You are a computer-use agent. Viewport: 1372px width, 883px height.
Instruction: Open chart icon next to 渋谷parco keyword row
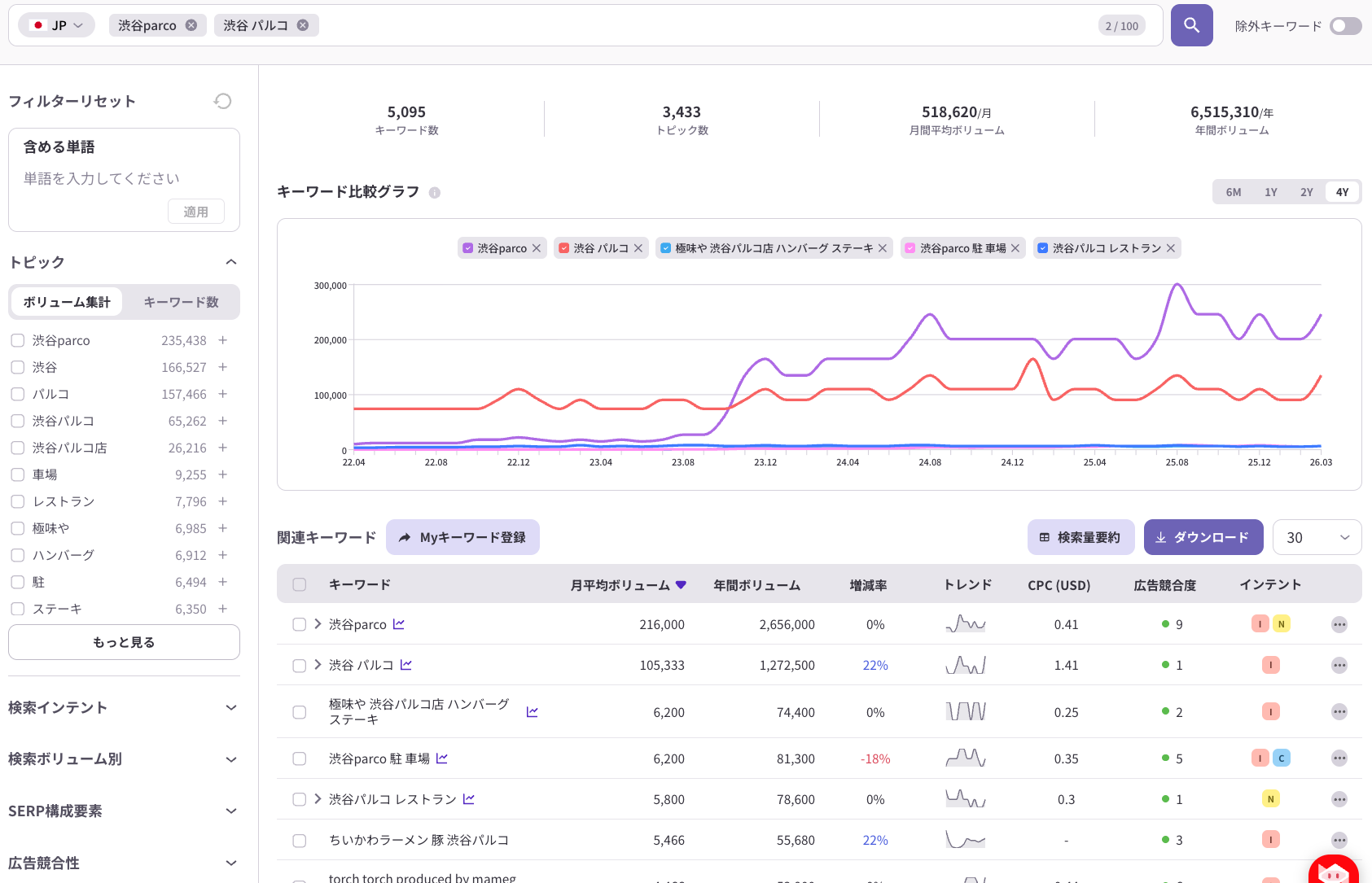click(x=399, y=624)
